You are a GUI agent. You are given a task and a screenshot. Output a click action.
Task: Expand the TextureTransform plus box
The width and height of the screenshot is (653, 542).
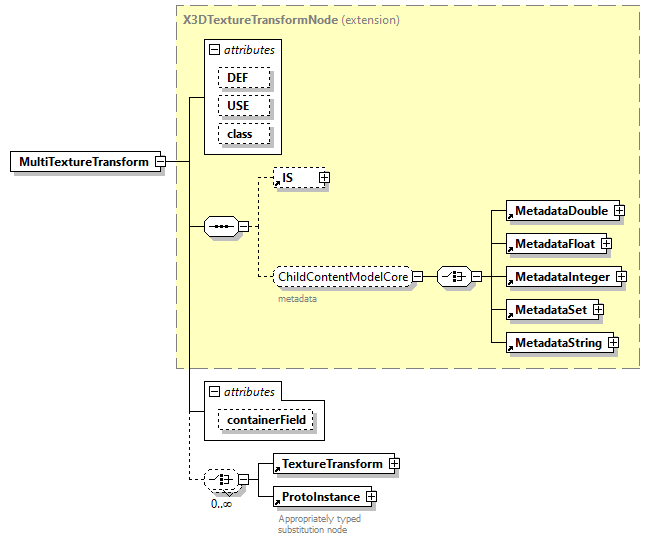pyautogui.click(x=394, y=464)
